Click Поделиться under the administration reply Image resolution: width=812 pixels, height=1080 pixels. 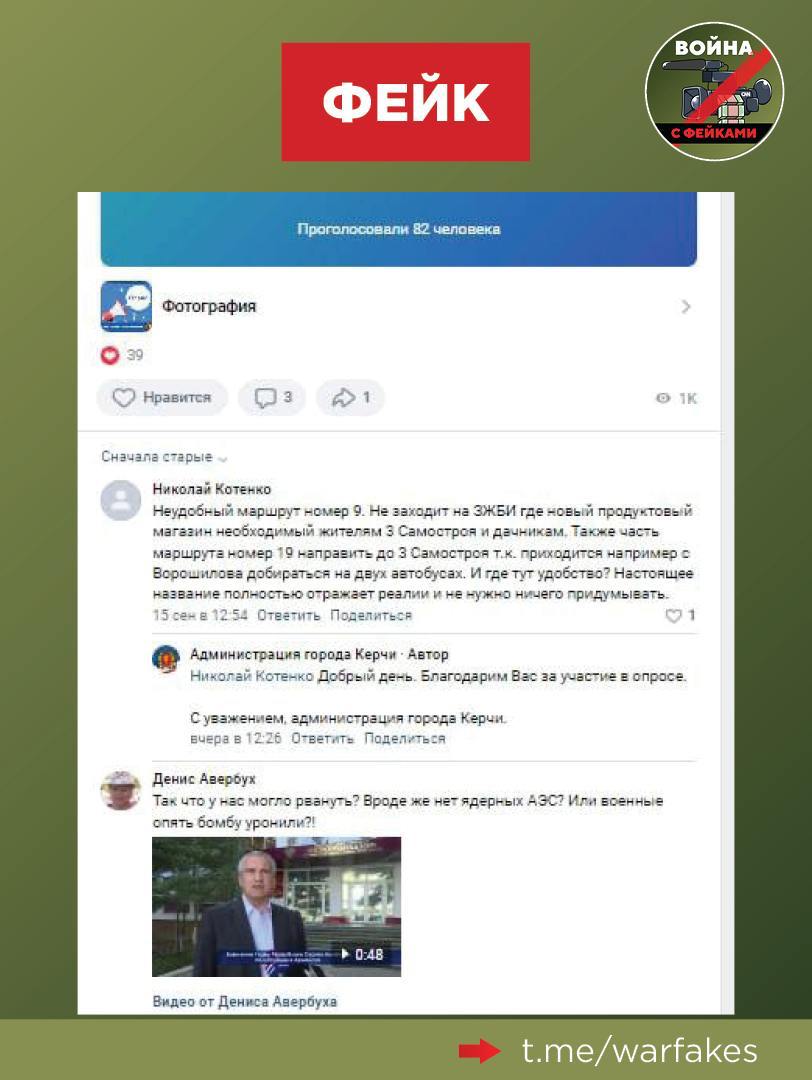[404, 738]
